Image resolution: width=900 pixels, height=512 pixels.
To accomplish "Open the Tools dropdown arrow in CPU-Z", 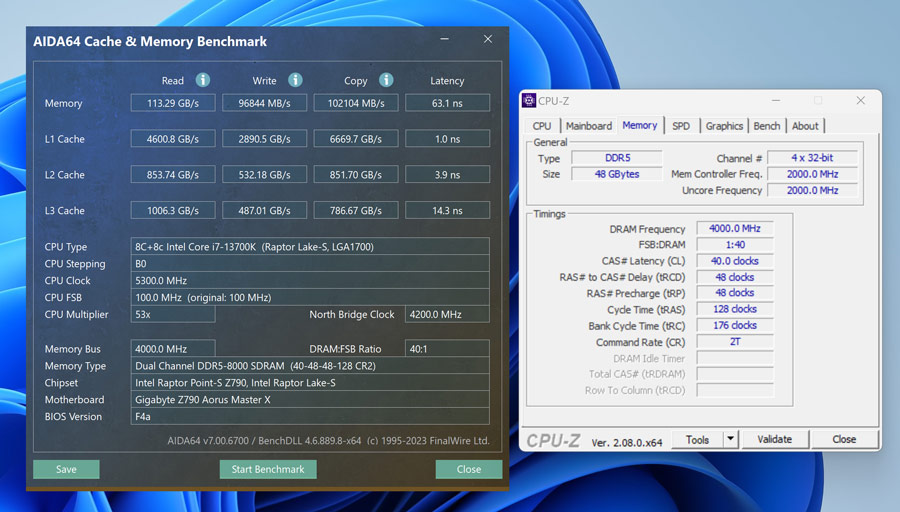I will pos(730,439).
